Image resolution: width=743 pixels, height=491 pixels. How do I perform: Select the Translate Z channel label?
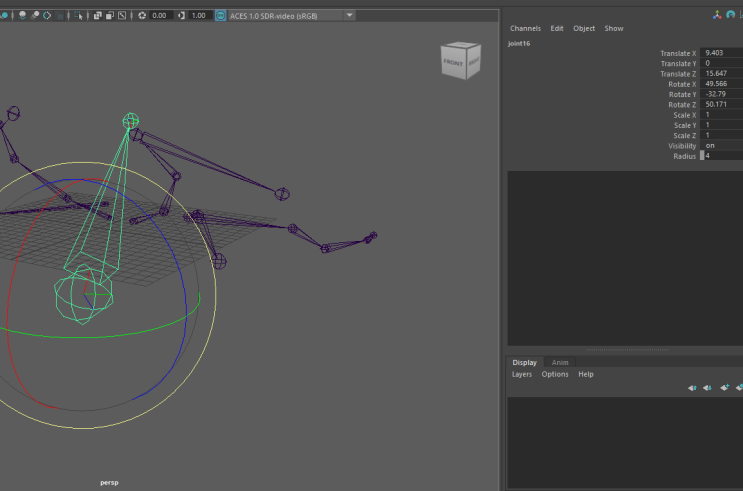click(678, 74)
